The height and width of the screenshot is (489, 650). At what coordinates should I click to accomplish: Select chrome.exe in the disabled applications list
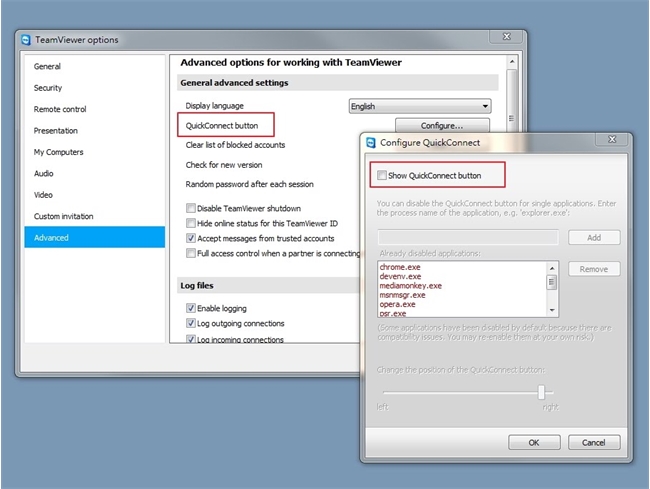pyautogui.click(x=400, y=267)
